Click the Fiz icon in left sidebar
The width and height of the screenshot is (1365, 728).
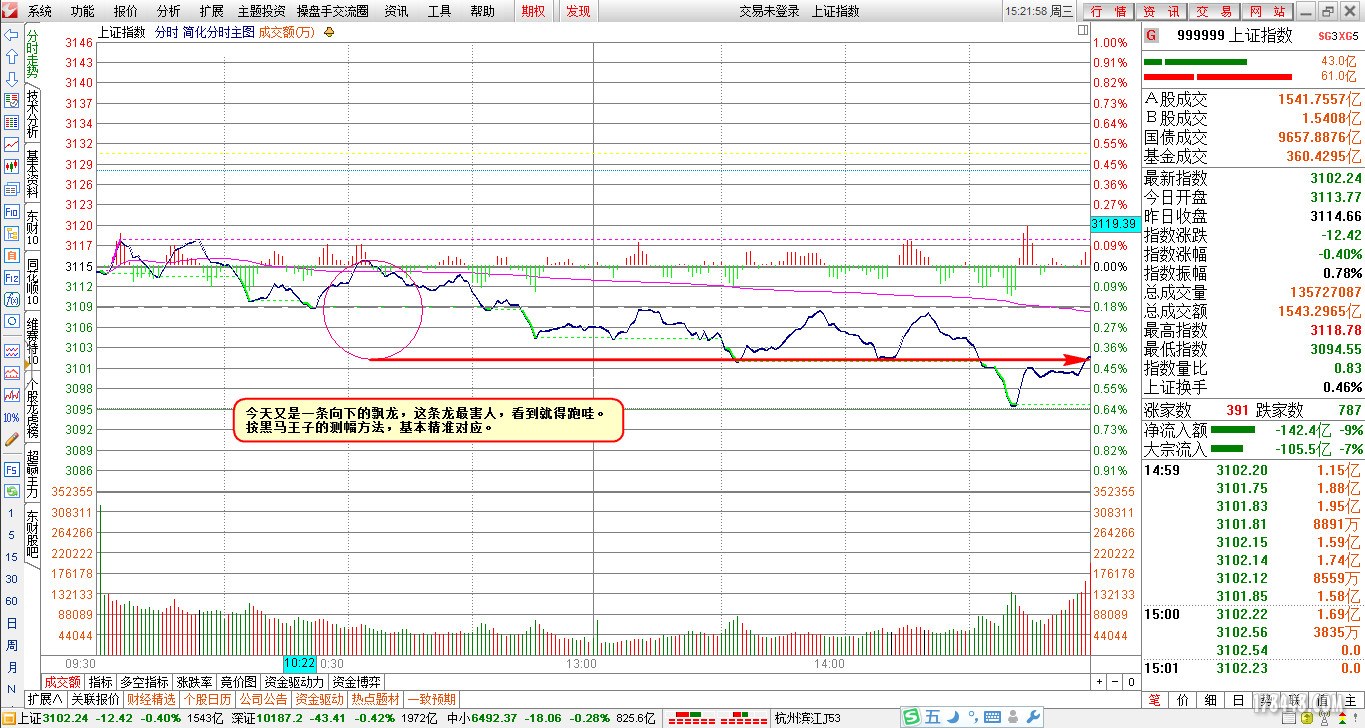pos(11,277)
